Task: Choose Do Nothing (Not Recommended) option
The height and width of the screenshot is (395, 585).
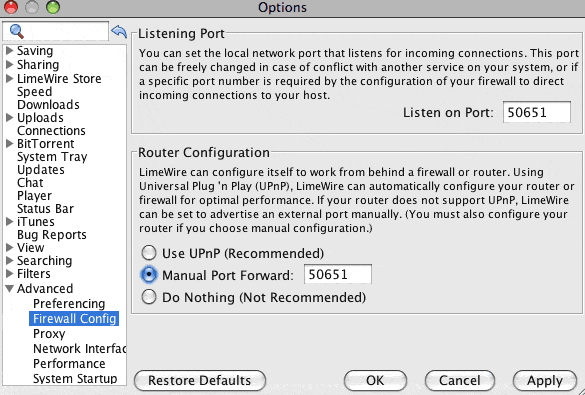Action: click(149, 297)
